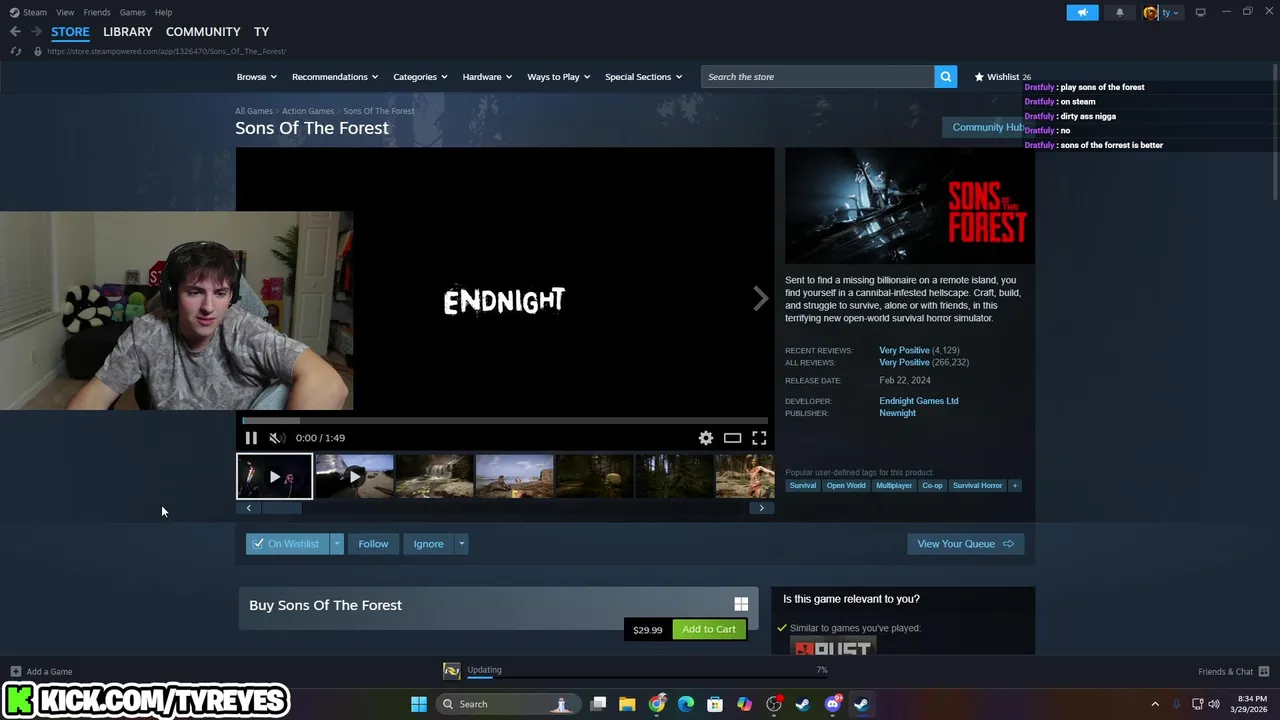Image resolution: width=1280 pixels, height=720 pixels.
Task: Open View Your Queue
Action: click(x=965, y=544)
